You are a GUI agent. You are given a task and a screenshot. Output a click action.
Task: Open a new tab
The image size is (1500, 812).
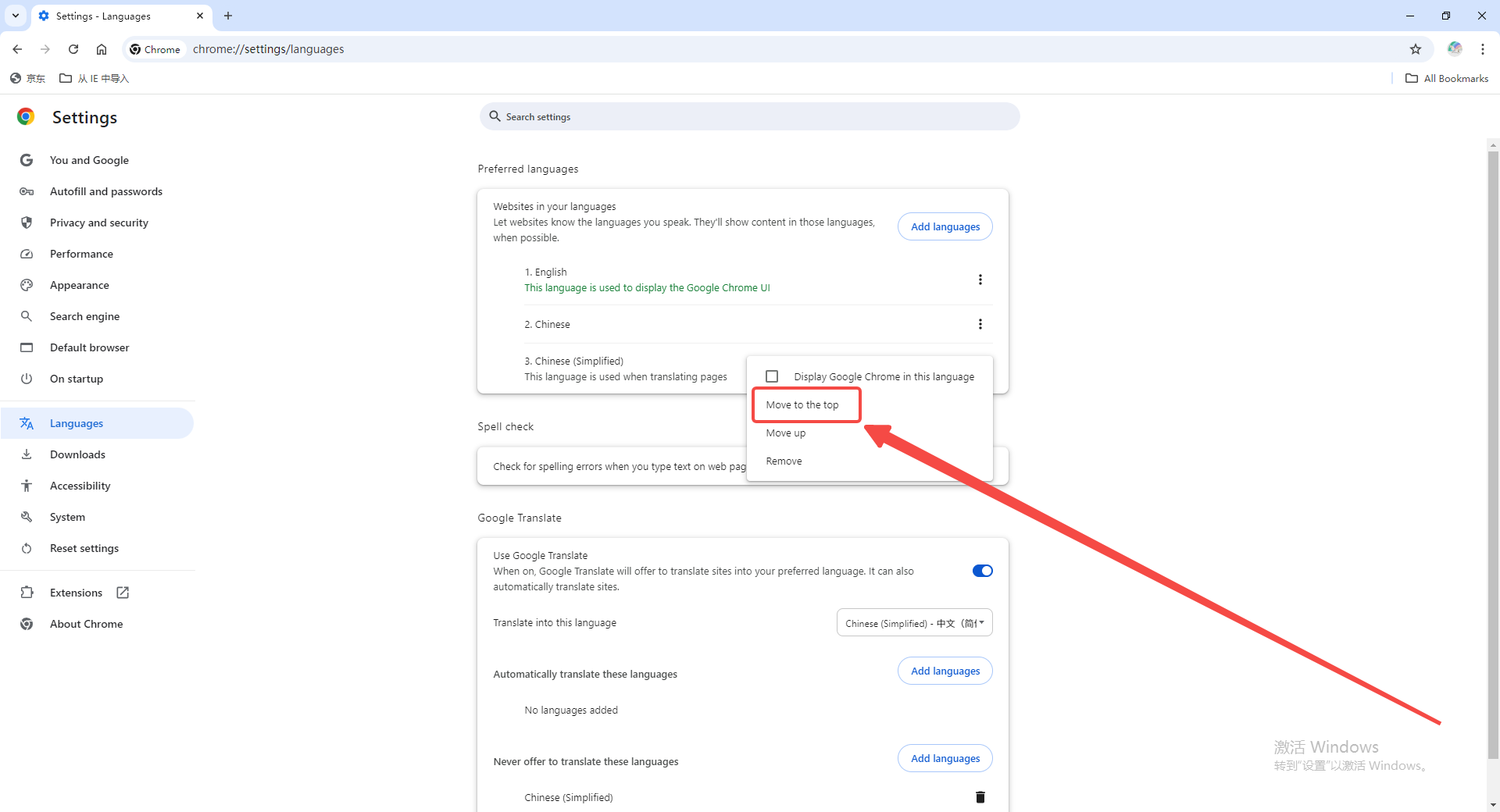pyautogui.click(x=228, y=16)
